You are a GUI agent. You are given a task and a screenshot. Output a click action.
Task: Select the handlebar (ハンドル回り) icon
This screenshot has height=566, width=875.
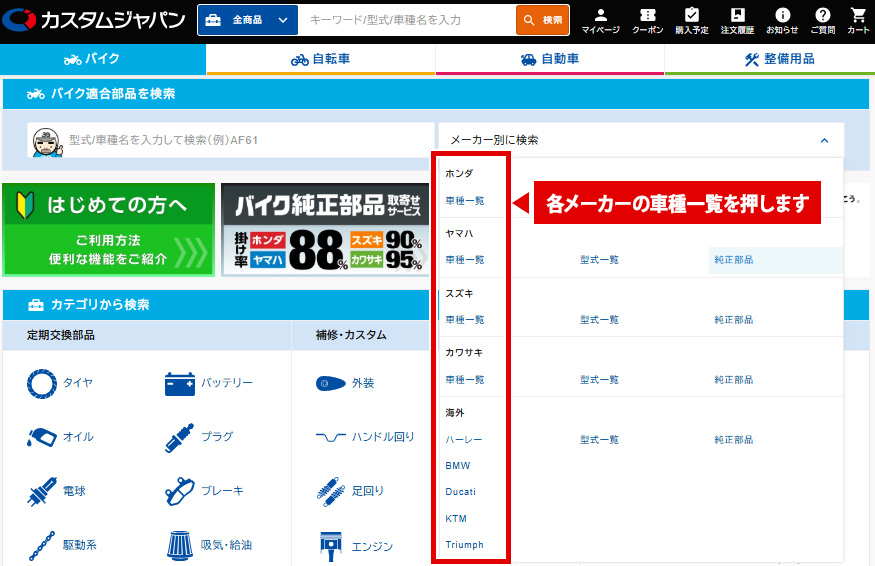(330, 437)
